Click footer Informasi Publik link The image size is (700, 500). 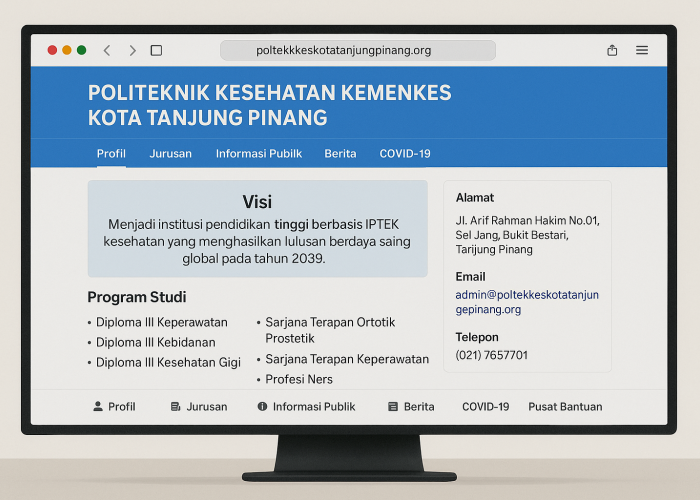pos(314,406)
